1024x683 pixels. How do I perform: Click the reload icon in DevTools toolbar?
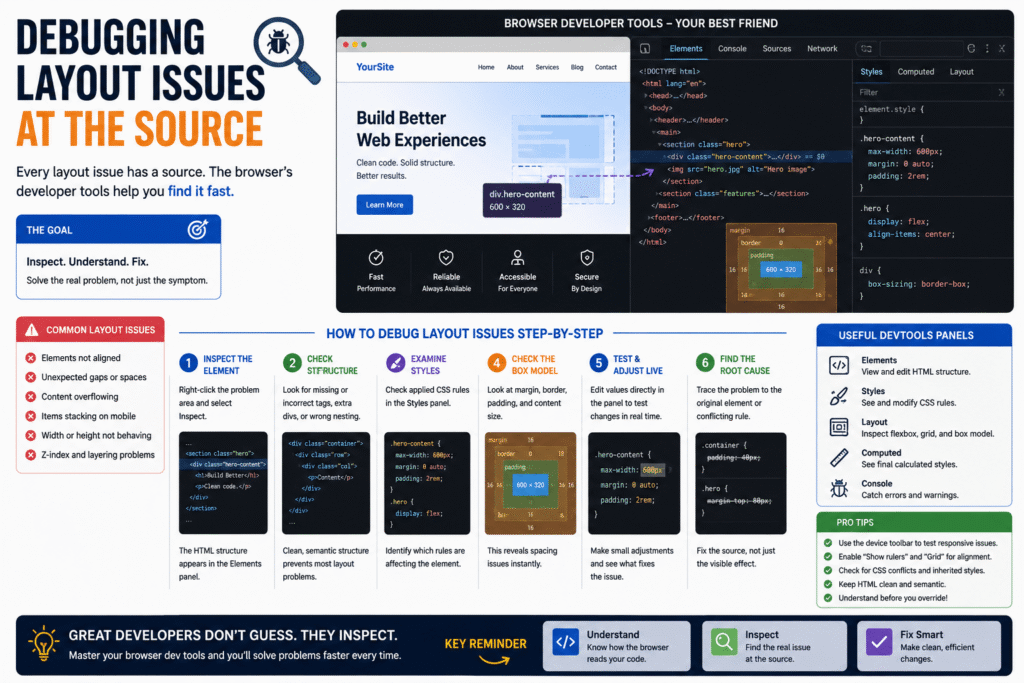click(x=971, y=48)
